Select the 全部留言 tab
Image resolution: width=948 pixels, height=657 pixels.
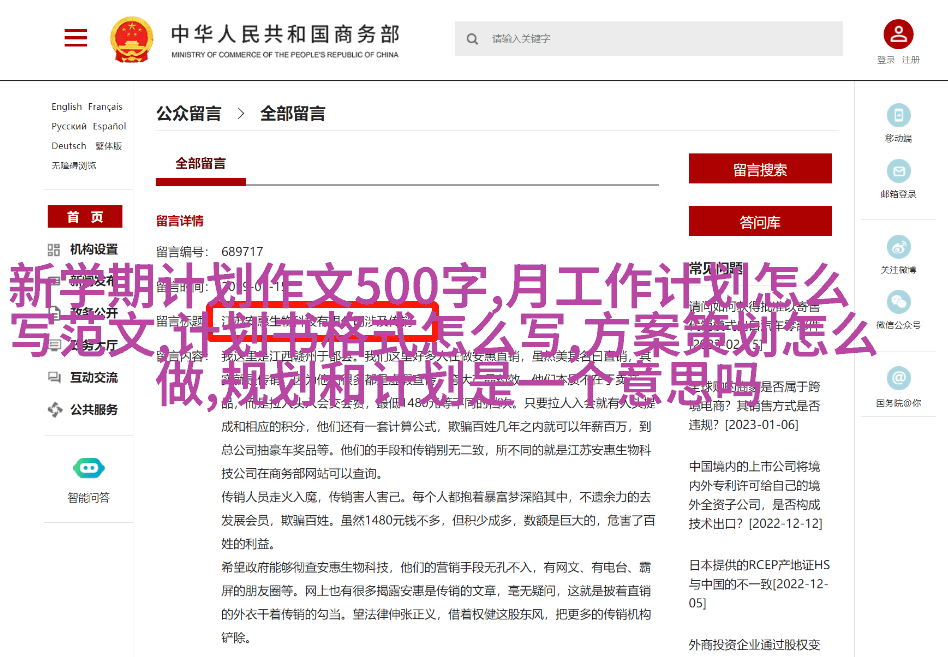click(201, 164)
